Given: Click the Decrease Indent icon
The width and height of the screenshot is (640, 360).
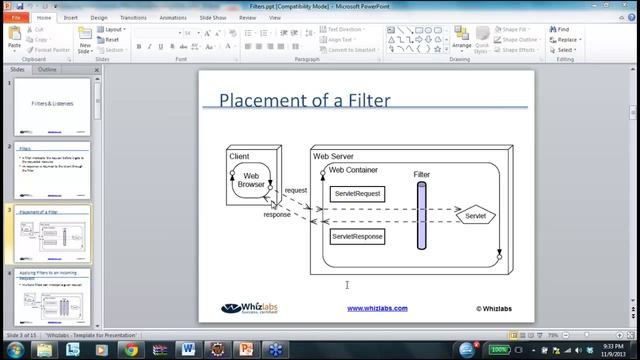Looking at the screenshot, I should (x=284, y=33).
